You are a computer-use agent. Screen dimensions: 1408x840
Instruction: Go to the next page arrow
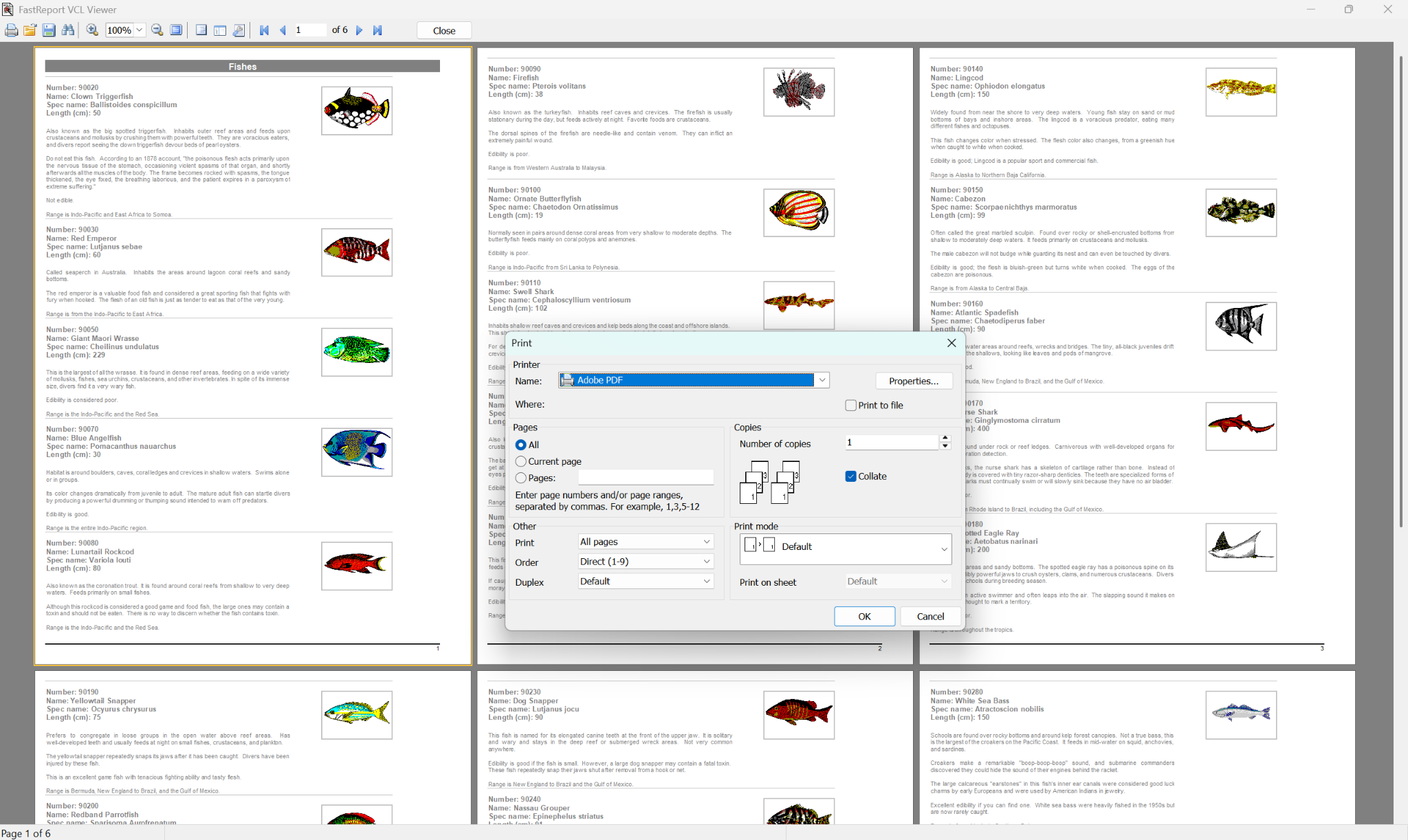click(359, 30)
